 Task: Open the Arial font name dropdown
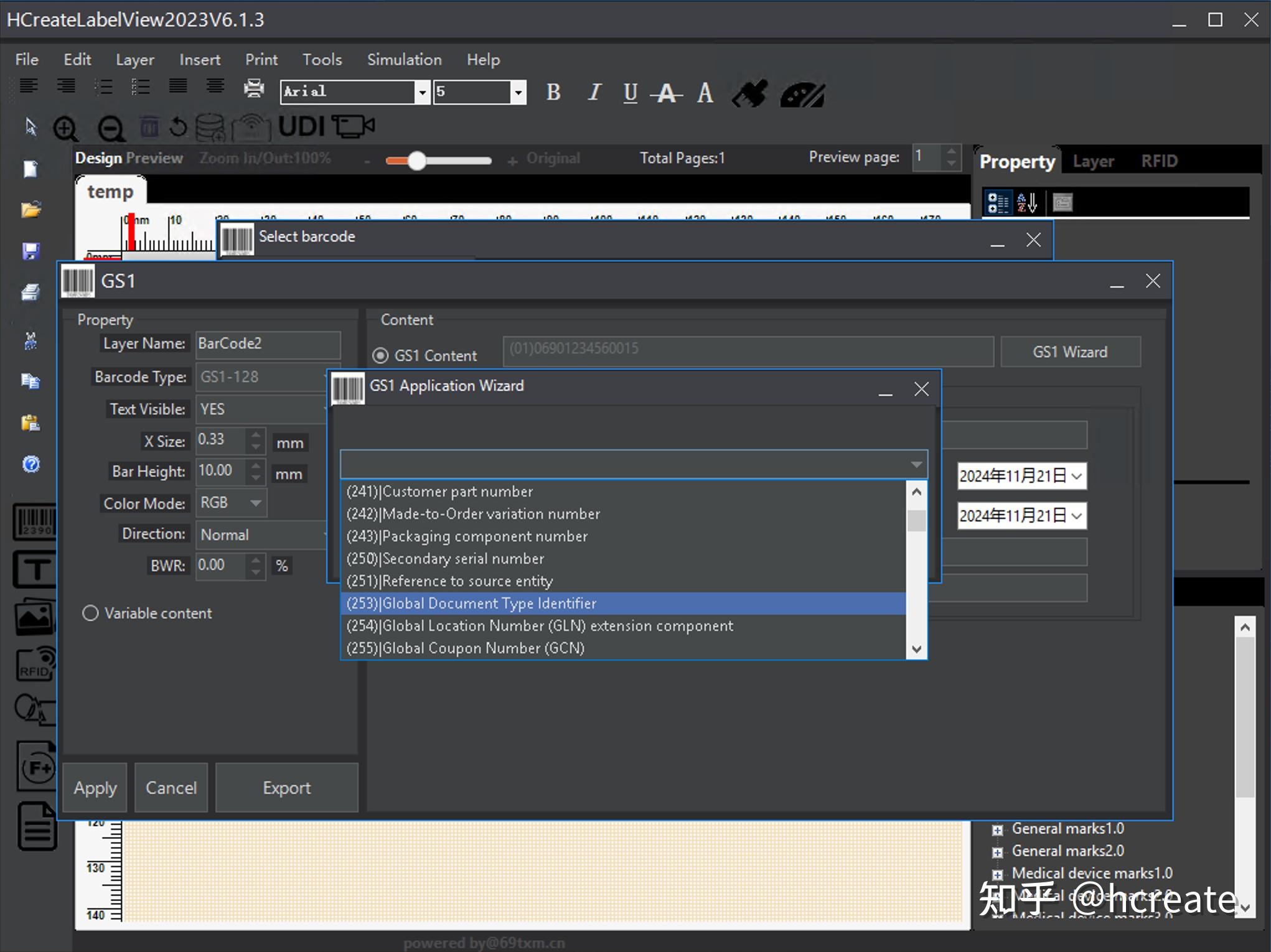coord(422,92)
